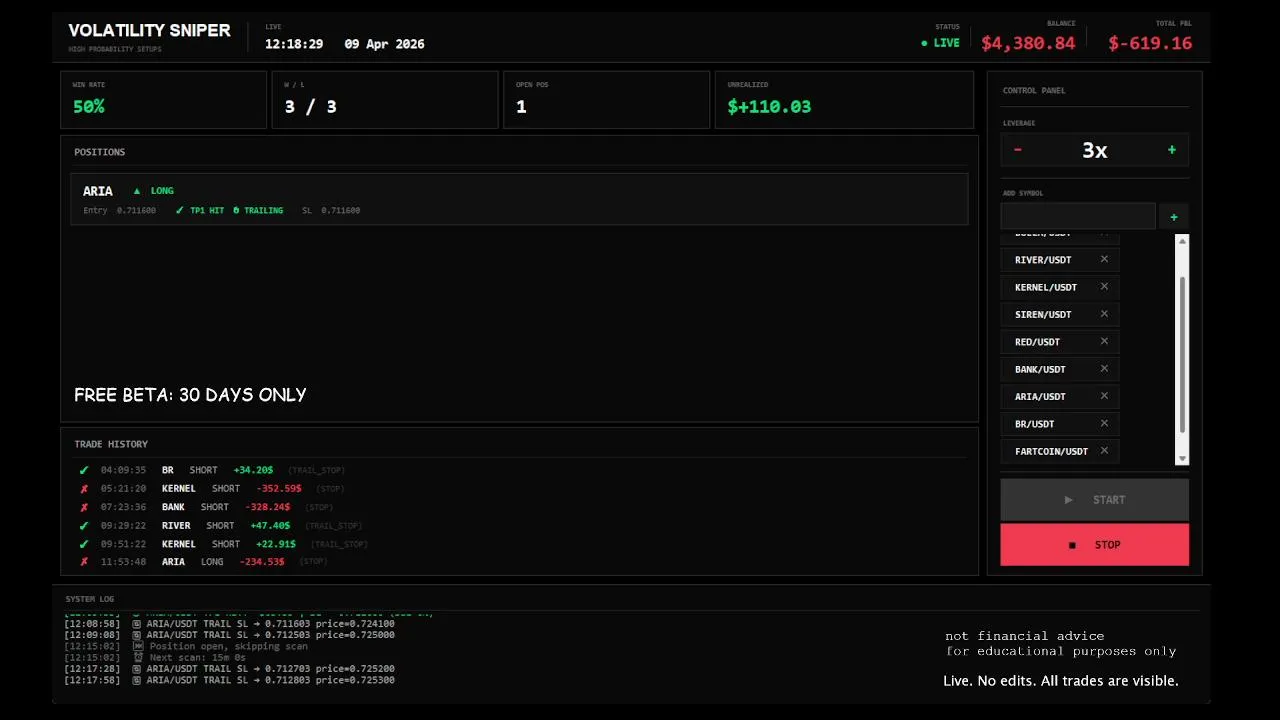
Task: Select the KERNEL short trade at 05:21:20
Action: pos(519,489)
